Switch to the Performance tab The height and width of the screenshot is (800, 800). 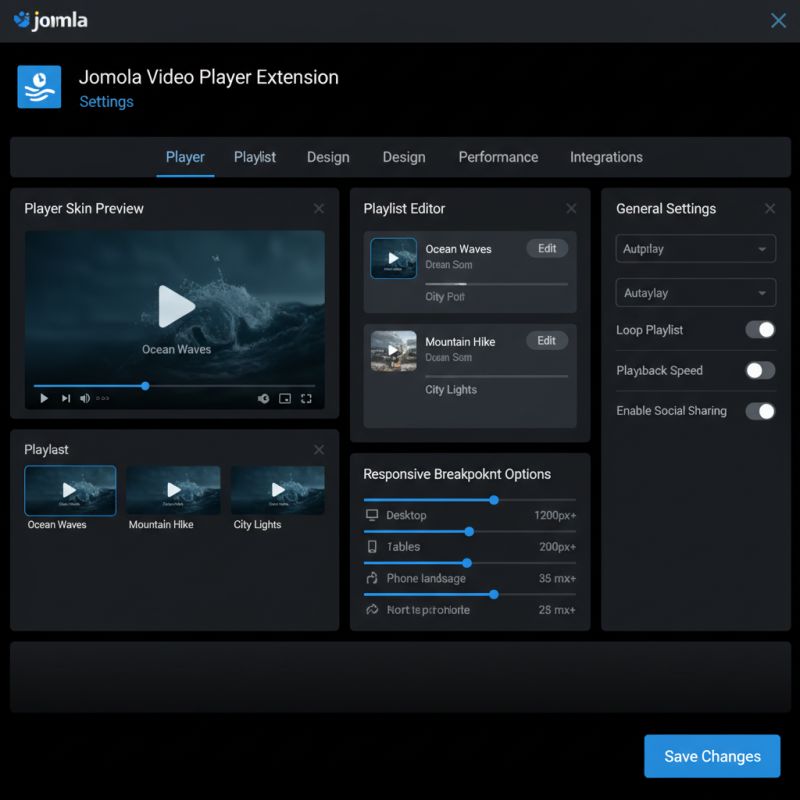pos(498,157)
